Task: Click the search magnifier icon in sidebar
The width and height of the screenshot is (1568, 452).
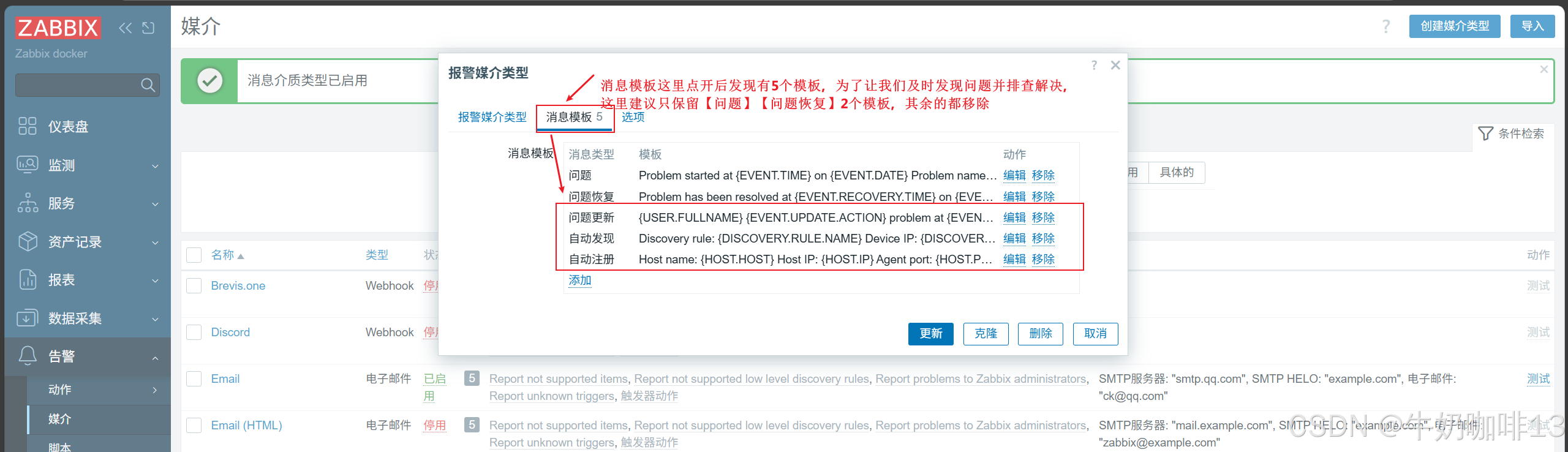Action: point(148,85)
